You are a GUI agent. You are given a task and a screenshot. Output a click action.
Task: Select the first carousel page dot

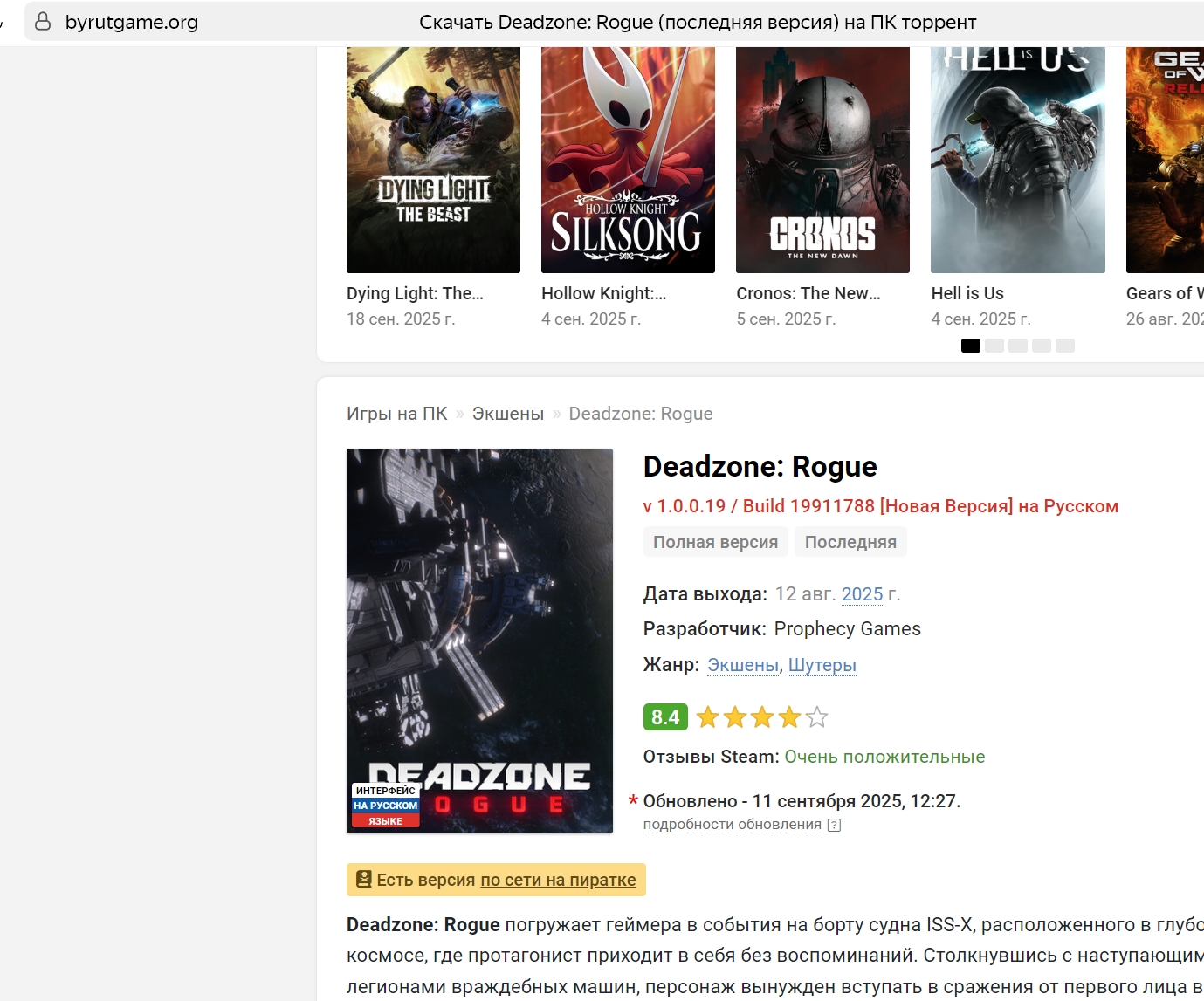coord(971,346)
